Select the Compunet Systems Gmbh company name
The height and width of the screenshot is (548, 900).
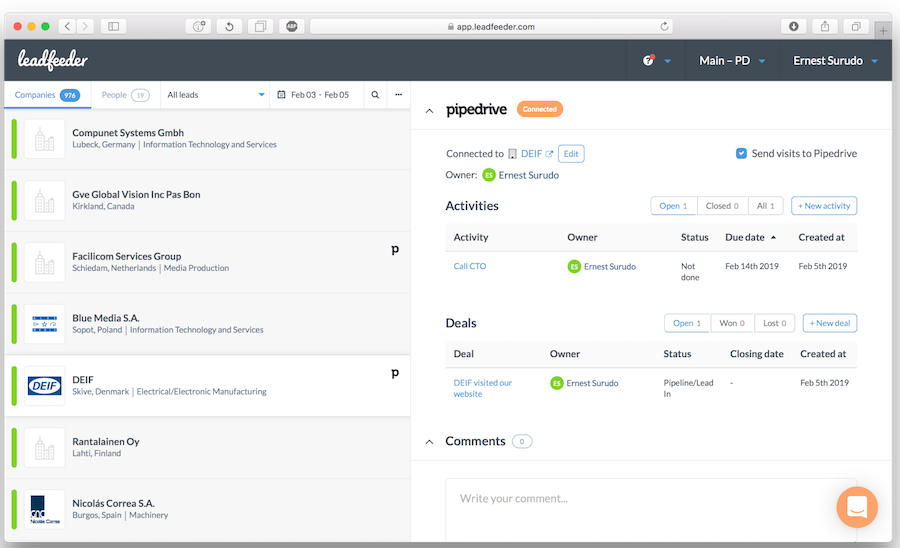coord(128,133)
